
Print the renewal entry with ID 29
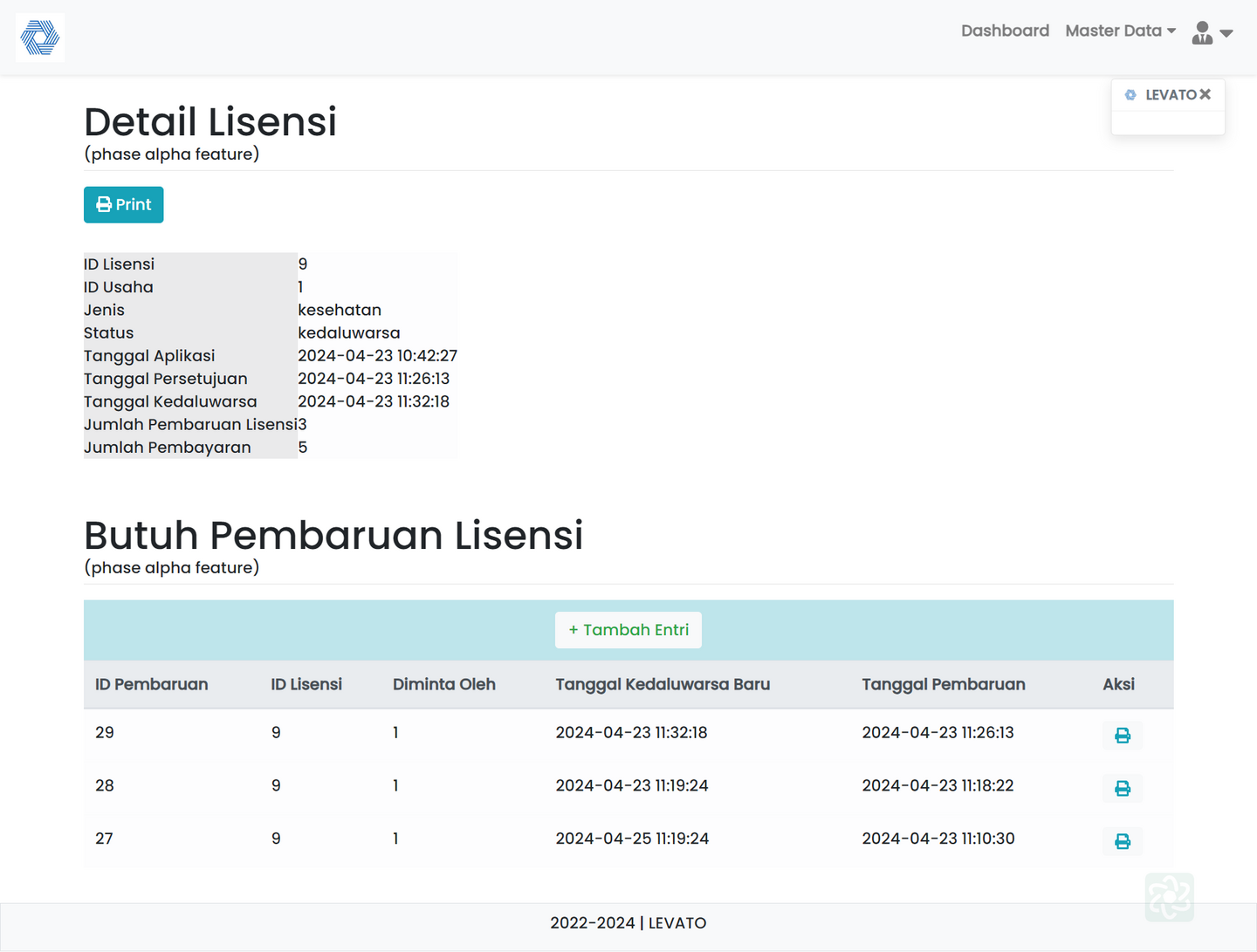1122,735
